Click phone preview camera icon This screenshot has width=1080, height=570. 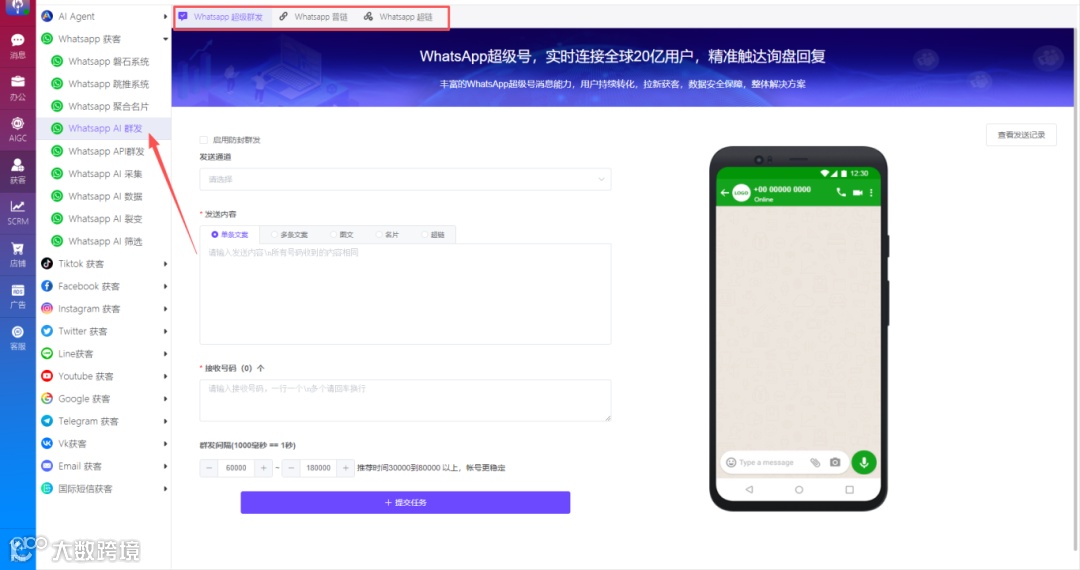pos(835,463)
